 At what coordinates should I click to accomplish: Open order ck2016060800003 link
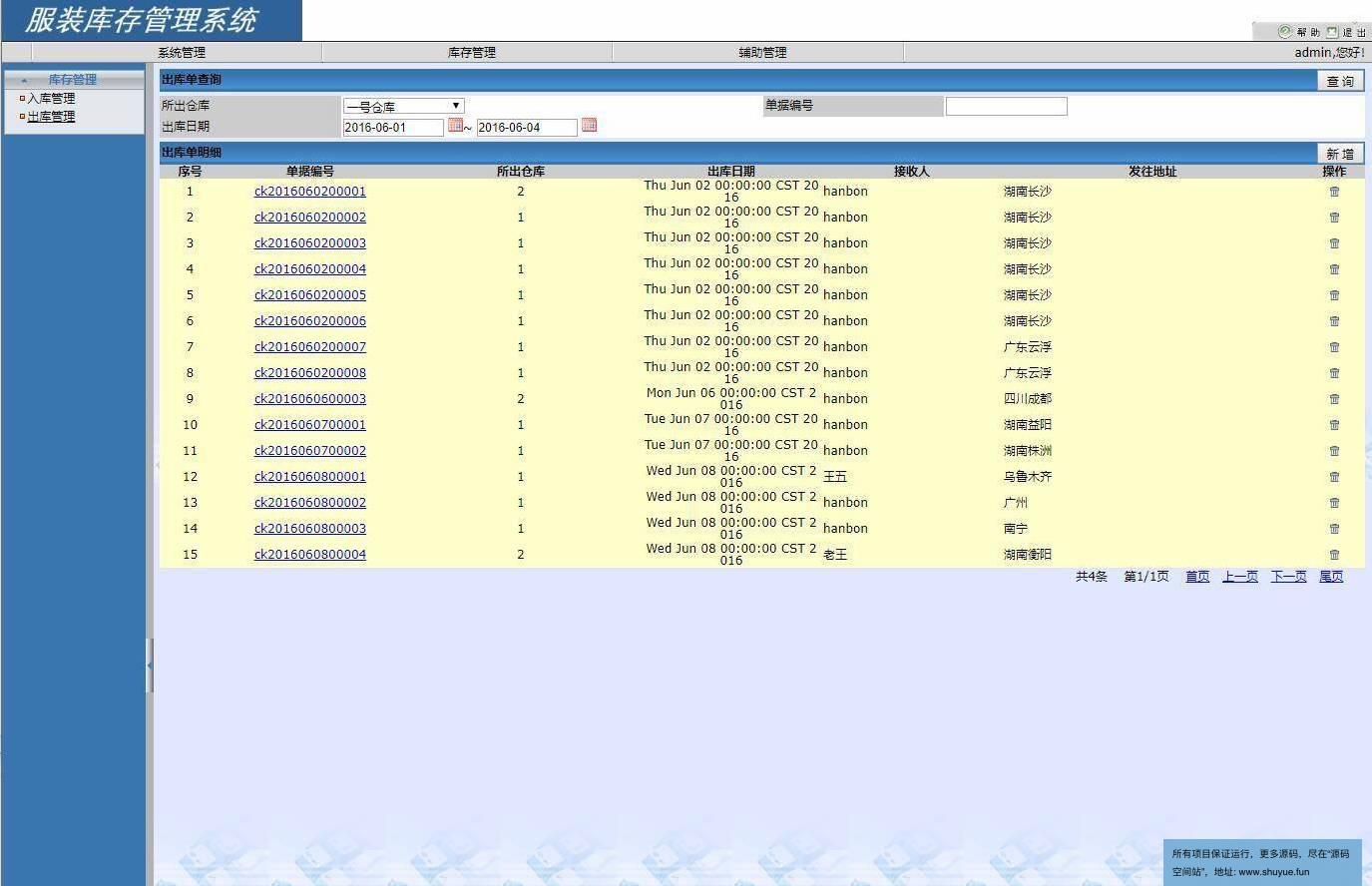pos(310,529)
